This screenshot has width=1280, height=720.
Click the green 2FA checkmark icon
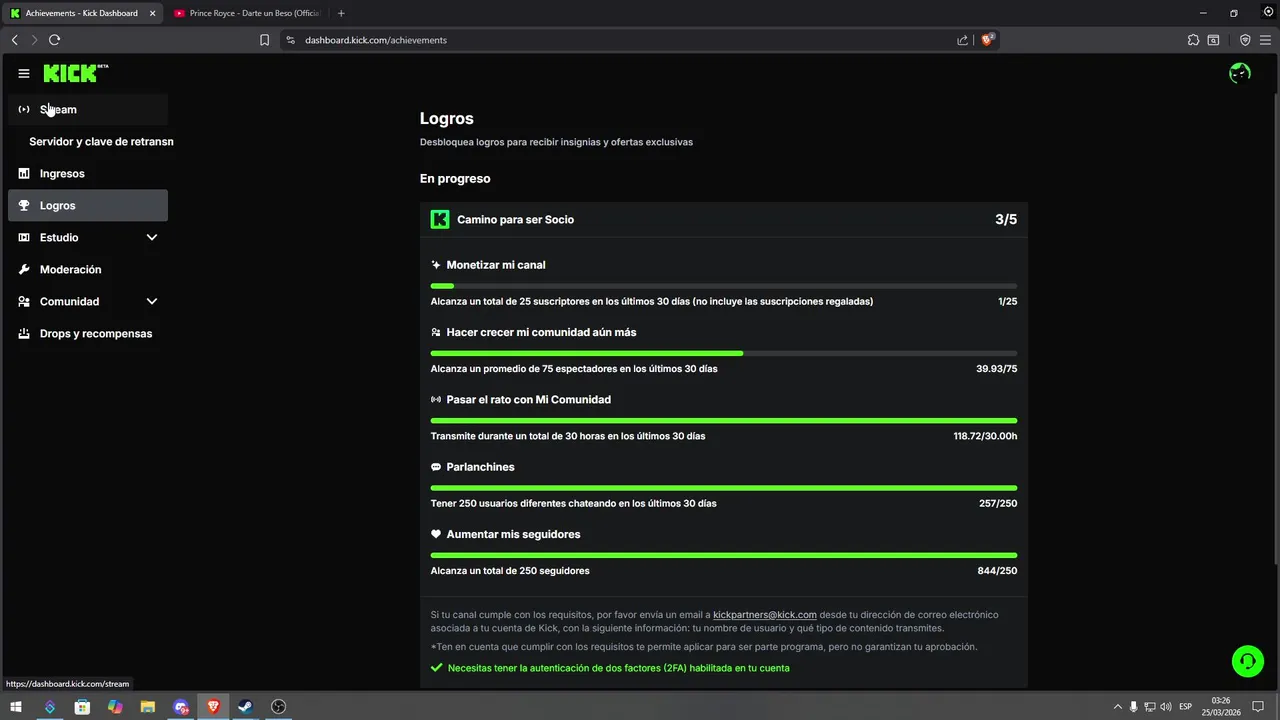pyautogui.click(x=436, y=668)
